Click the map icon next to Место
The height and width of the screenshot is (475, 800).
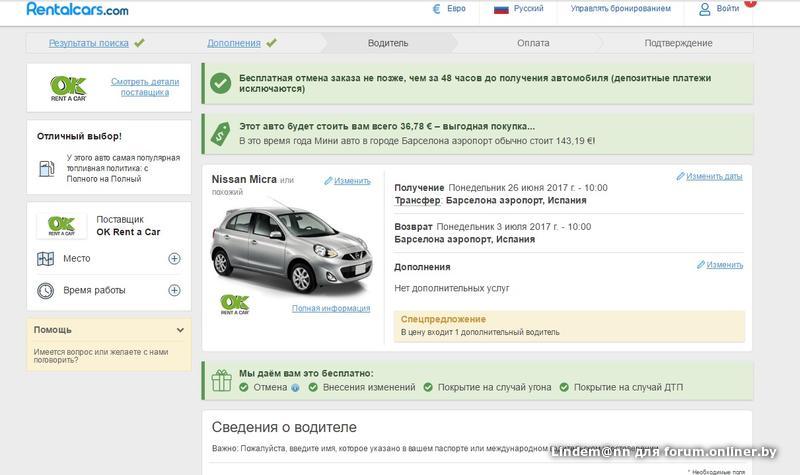pyautogui.click(x=45, y=259)
